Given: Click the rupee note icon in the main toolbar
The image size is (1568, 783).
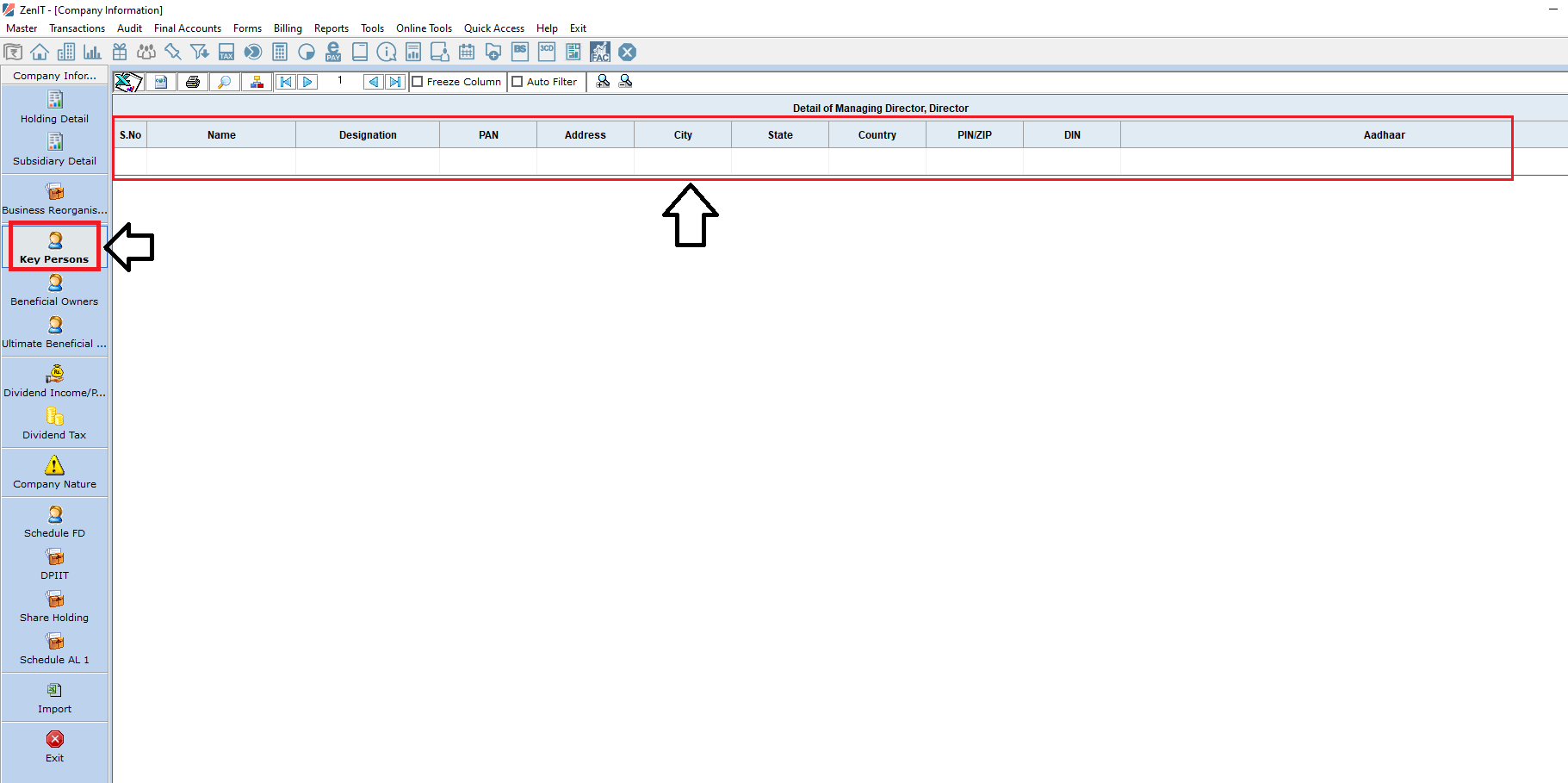Looking at the screenshot, I should point(13,53).
